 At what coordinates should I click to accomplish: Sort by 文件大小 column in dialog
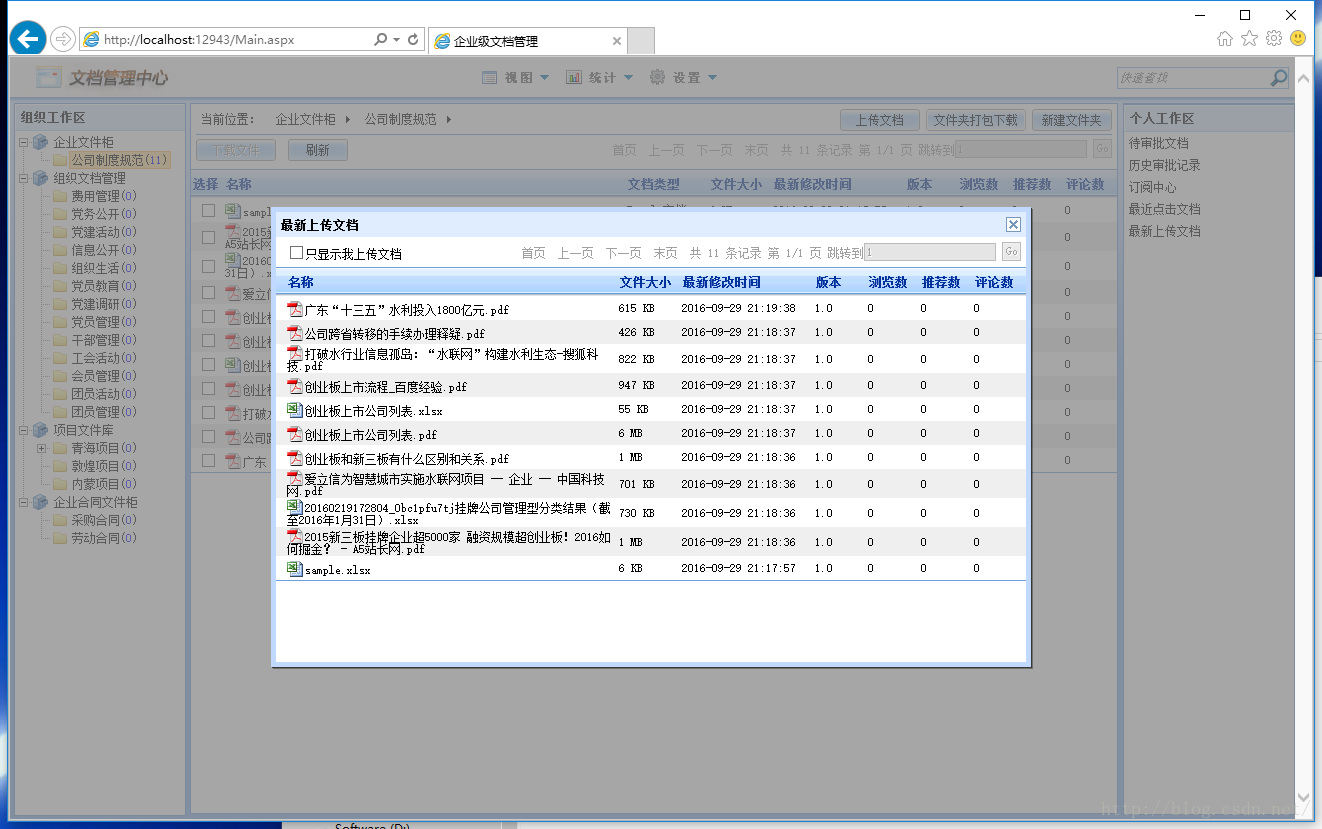[x=645, y=282]
